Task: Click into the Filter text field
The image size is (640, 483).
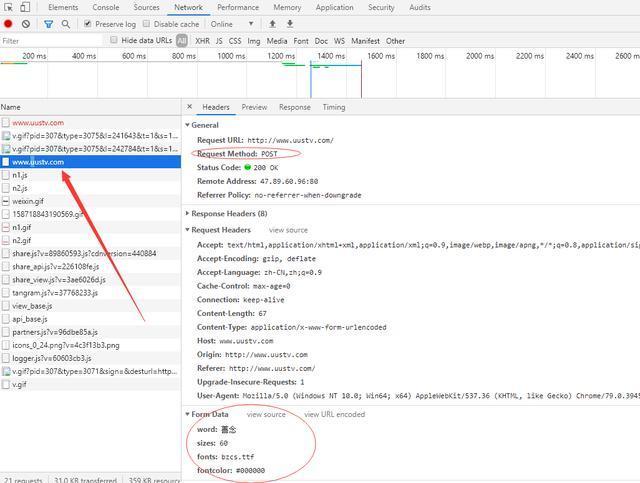Action: pyautogui.click(x=52, y=41)
